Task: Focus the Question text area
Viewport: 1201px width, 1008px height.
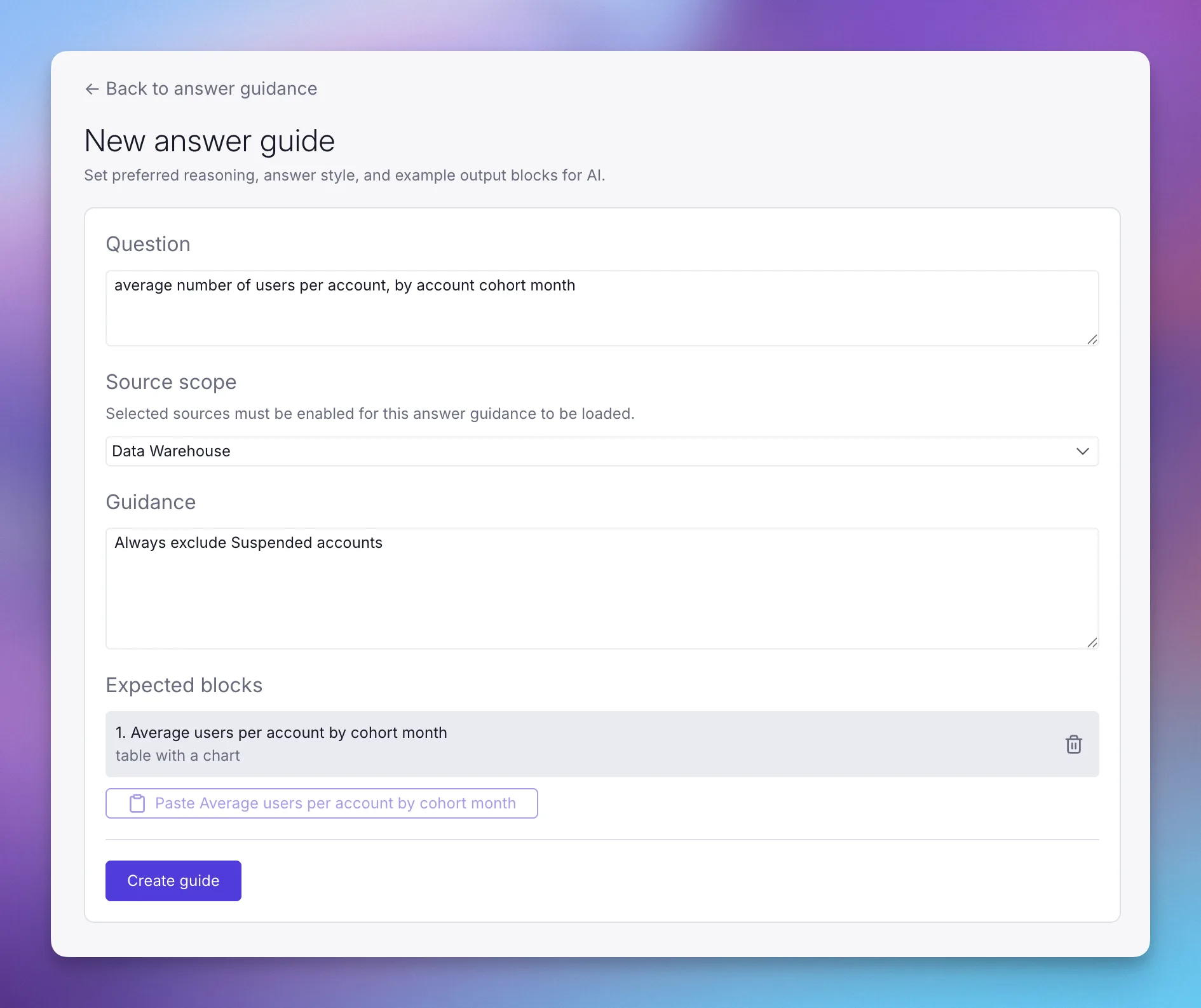Action: pos(602,308)
